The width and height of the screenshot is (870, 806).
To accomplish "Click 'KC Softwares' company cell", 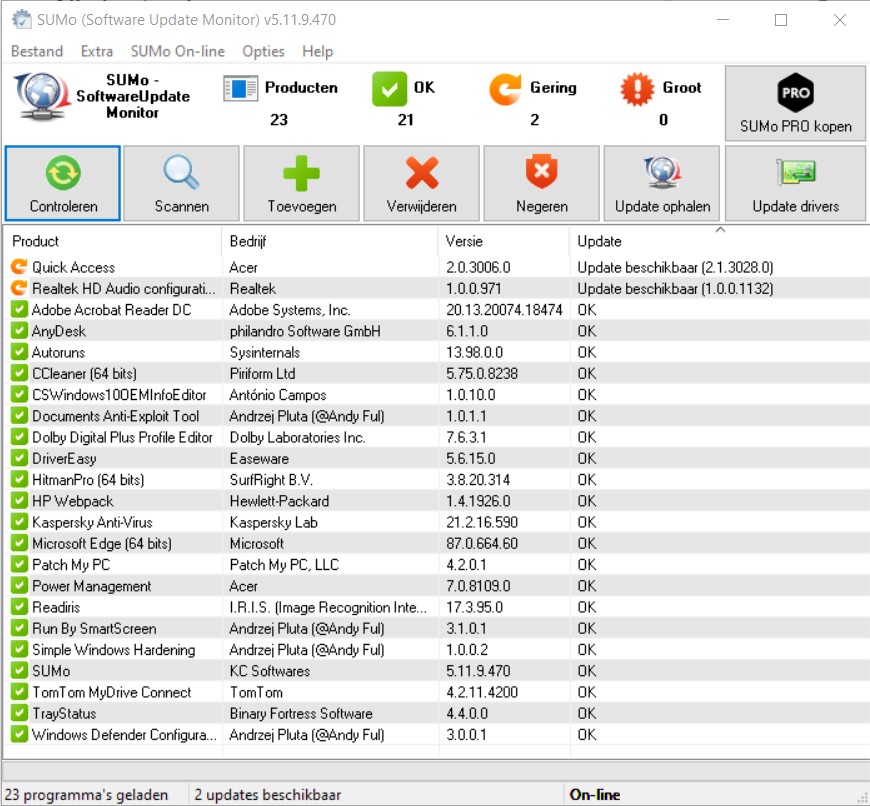I will click(270, 671).
